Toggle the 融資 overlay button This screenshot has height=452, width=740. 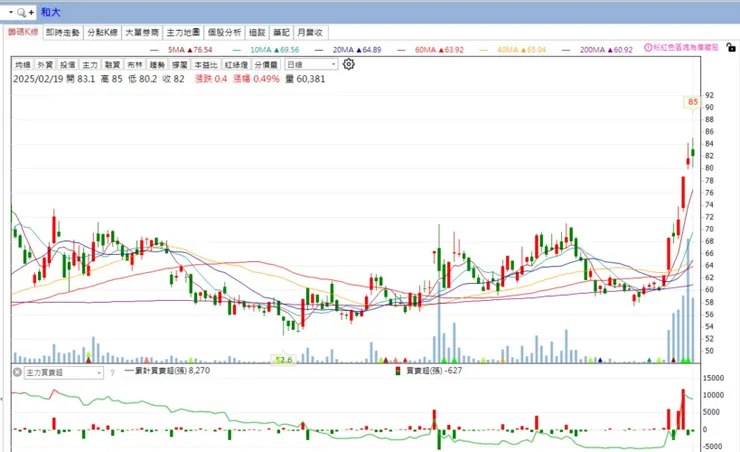point(112,65)
